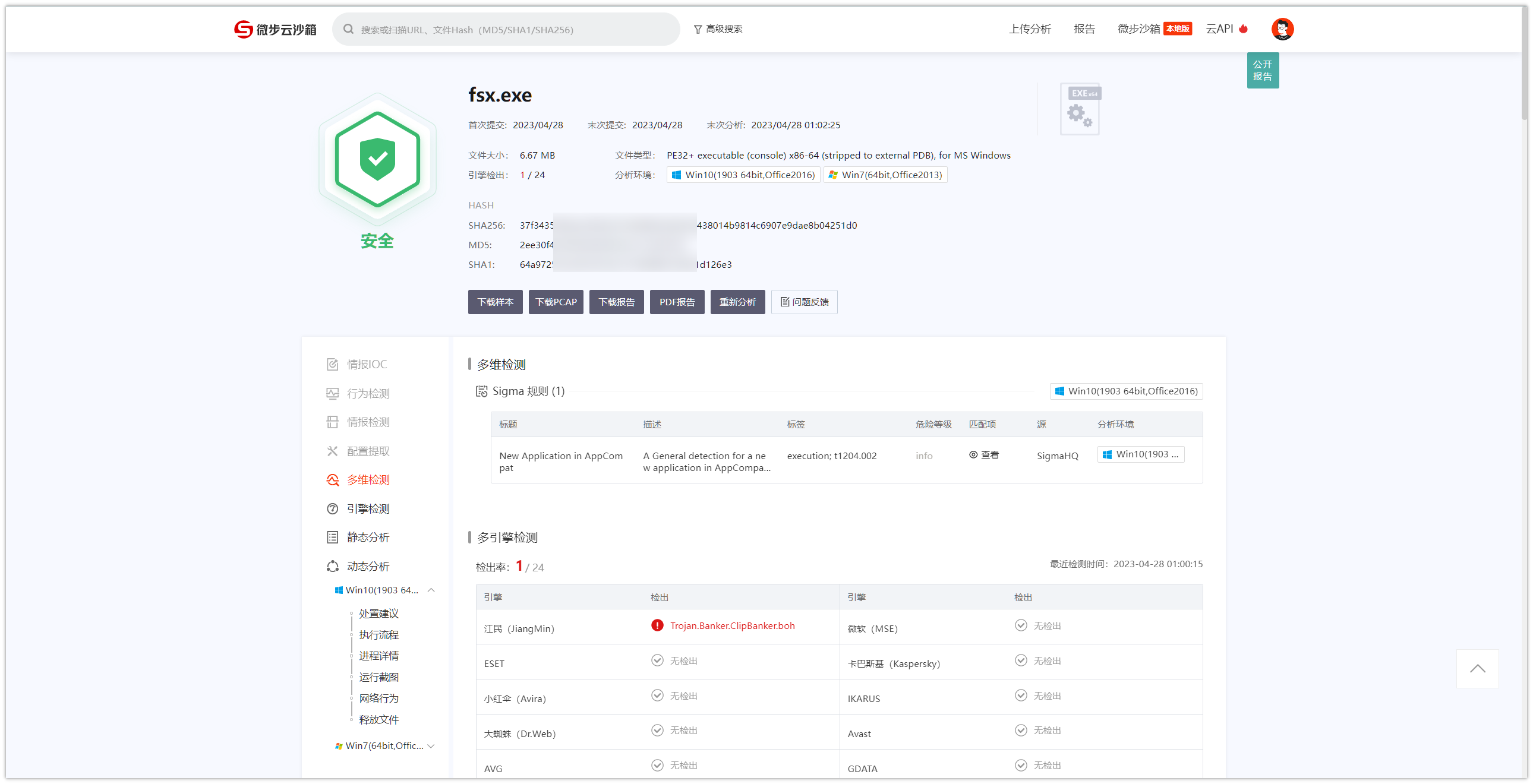Click New Application in AppCompat rule title
The height and width of the screenshot is (784, 1533).
coord(560,461)
